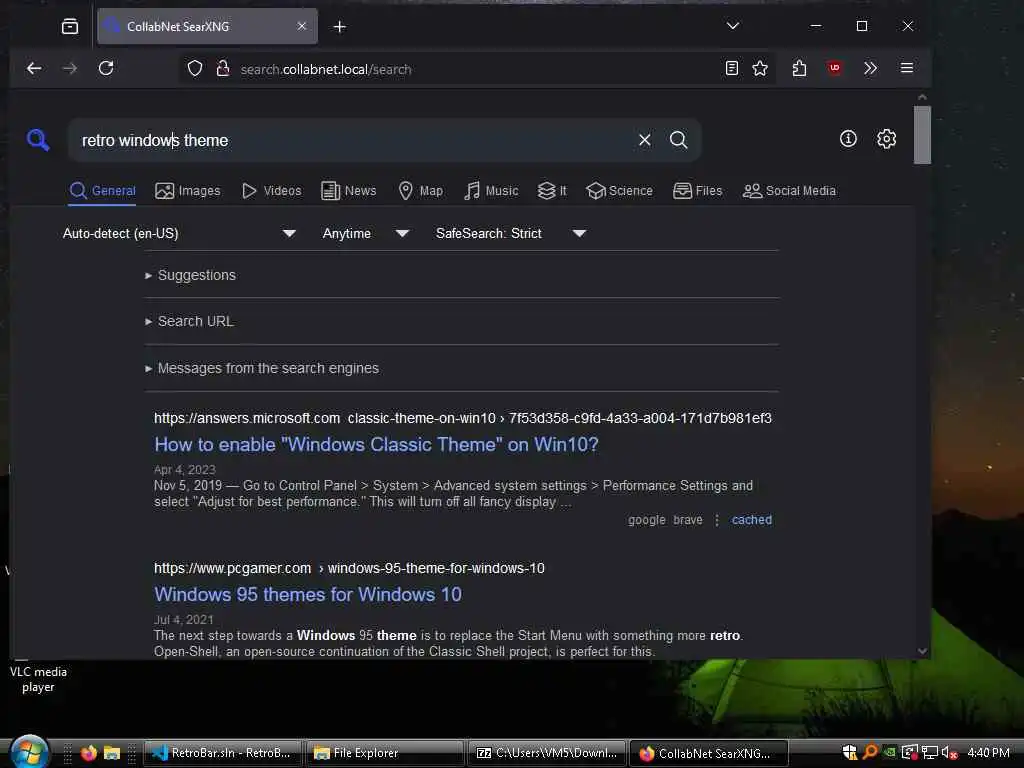Open the Auto-detect (en-US) language dropdown

click(x=179, y=233)
